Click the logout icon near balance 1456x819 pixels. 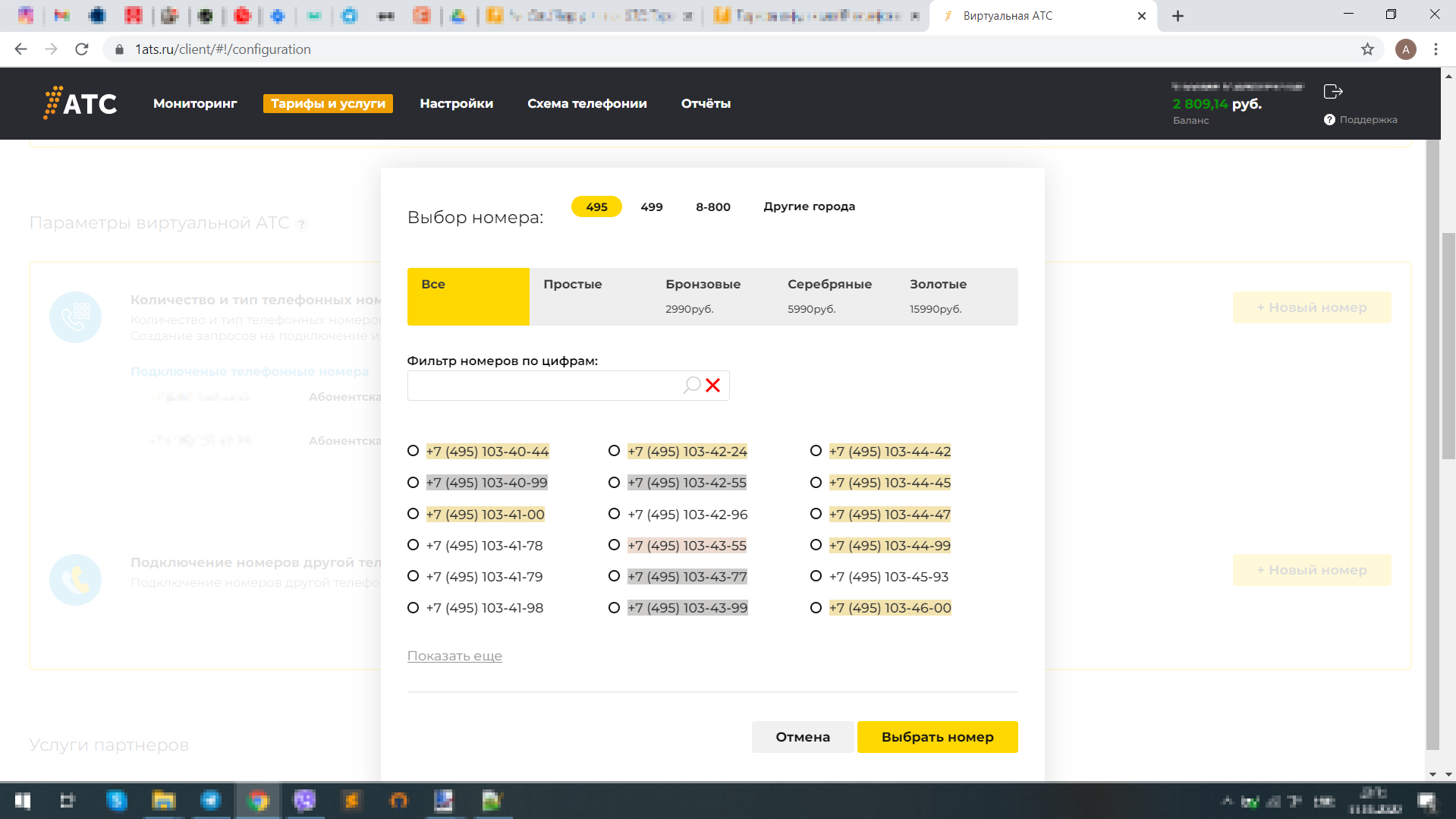pos(1332,92)
